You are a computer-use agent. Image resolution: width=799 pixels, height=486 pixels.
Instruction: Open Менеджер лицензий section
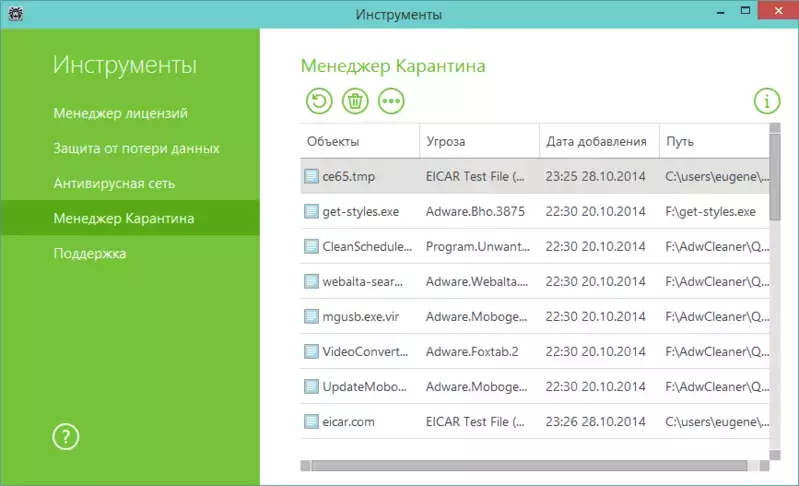coord(120,113)
